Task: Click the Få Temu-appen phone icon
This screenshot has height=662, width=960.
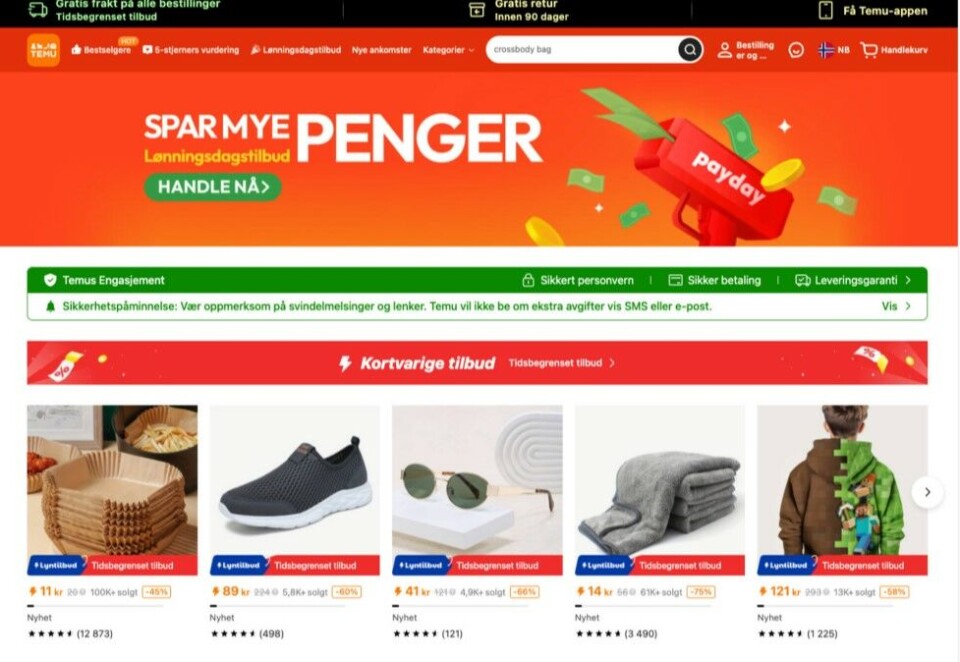Action: (x=826, y=10)
